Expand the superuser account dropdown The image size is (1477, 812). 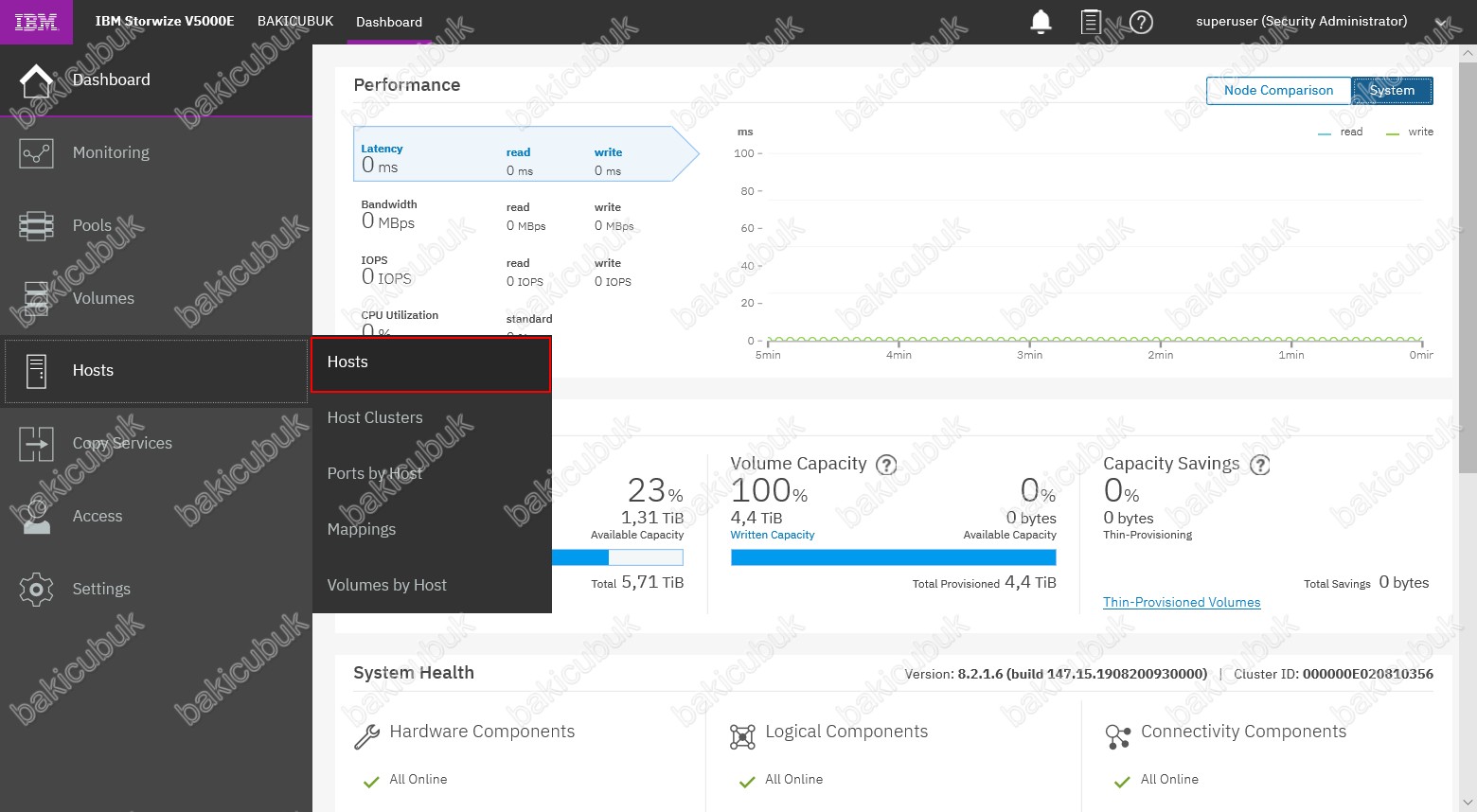tap(1440, 23)
